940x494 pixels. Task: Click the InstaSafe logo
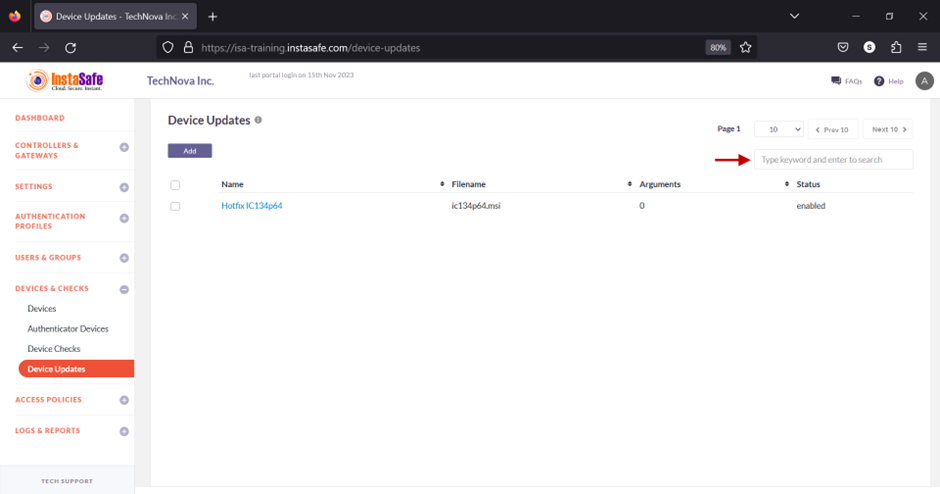(x=65, y=80)
